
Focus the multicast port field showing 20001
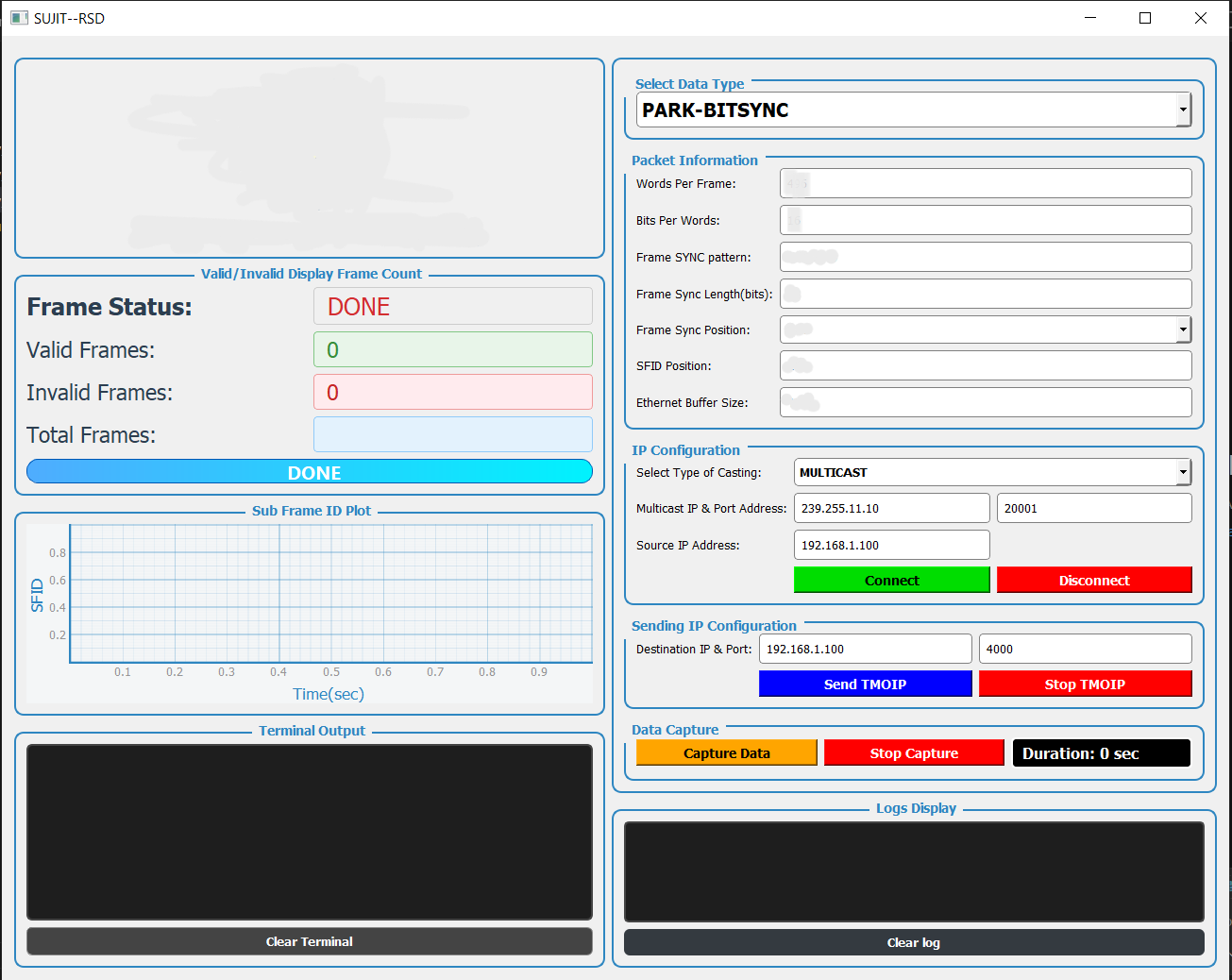[1093, 508]
